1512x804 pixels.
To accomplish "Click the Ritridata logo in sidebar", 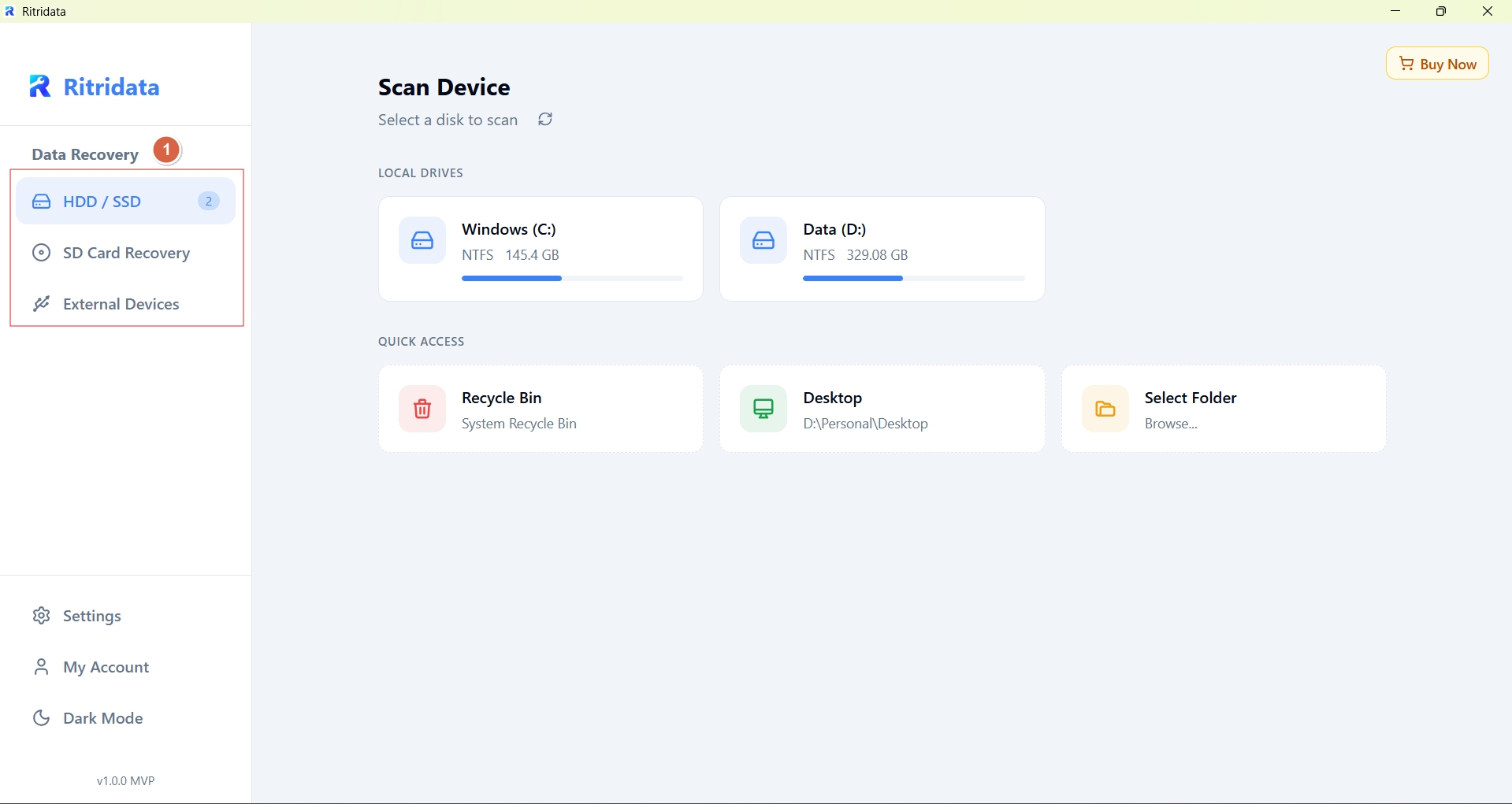I will click(x=95, y=87).
